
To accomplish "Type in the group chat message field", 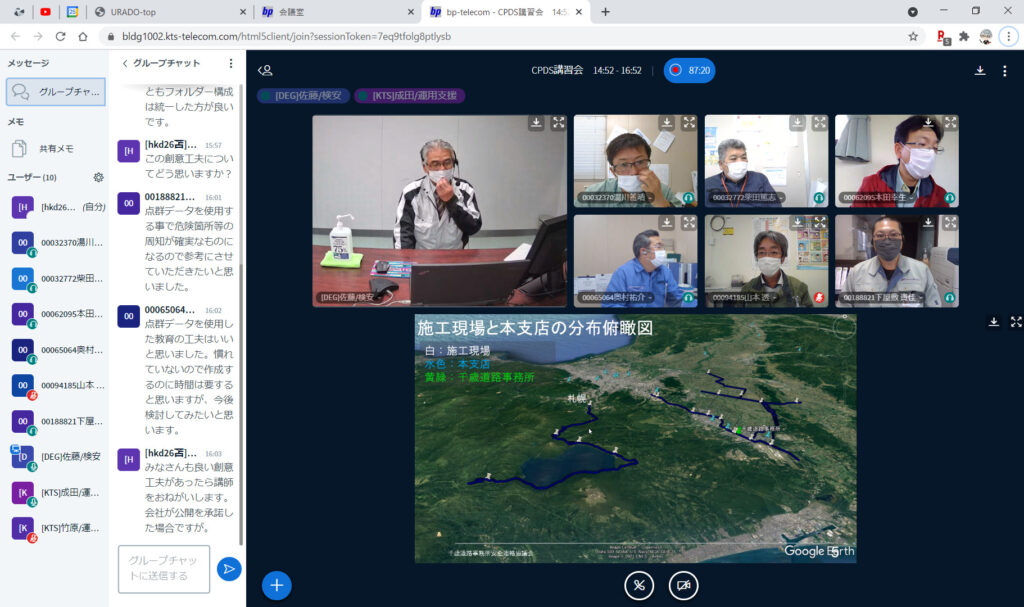I will pos(163,569).
